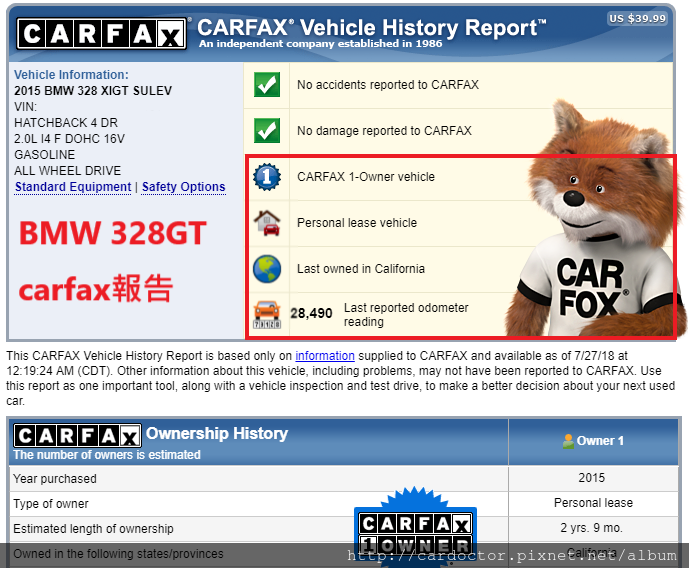The image size is (689, 568).
Task: Click the Owned in the following states/provinces label
Action: pos(118,554)
